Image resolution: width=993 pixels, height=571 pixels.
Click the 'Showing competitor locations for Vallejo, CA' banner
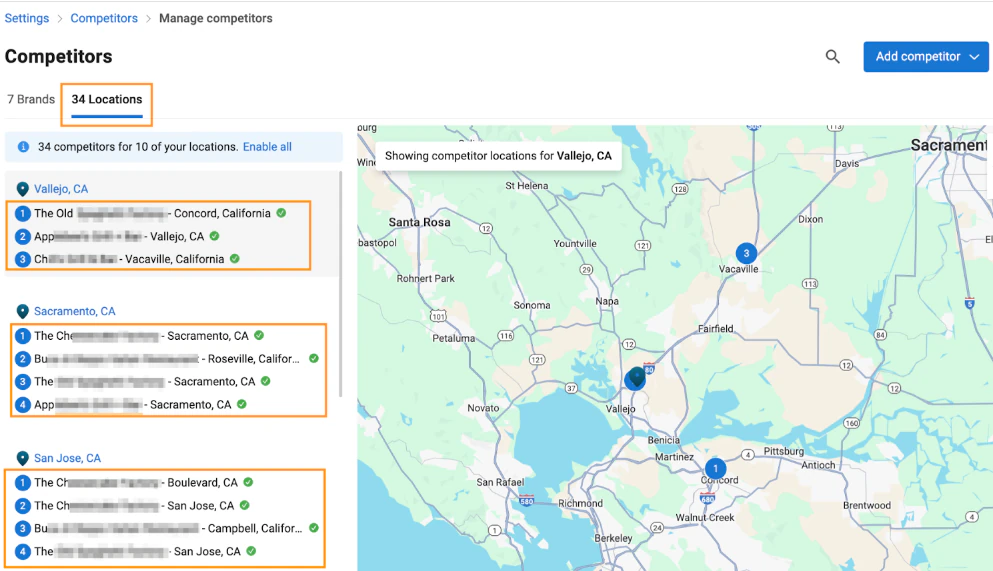[x=498, y=156]
